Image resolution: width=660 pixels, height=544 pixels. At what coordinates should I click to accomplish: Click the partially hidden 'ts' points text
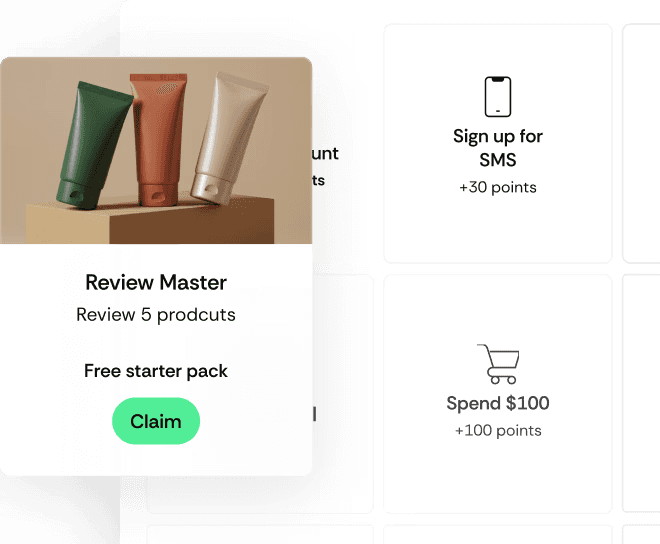click(x=319, y=180)
